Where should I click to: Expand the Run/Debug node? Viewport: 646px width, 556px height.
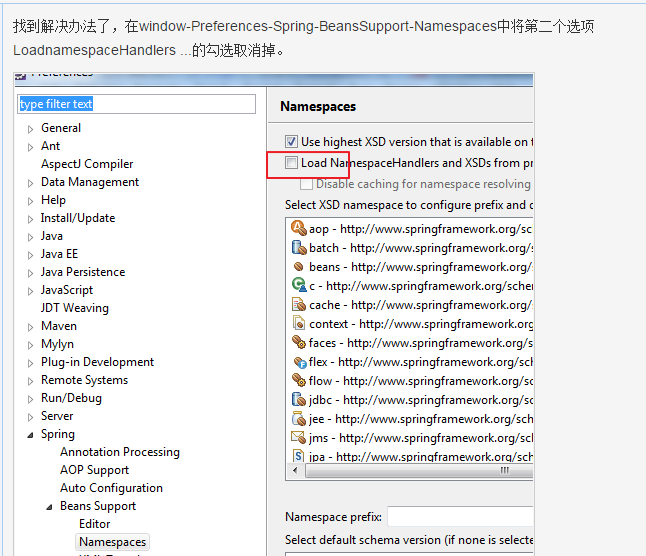click(x=30, y=399)
